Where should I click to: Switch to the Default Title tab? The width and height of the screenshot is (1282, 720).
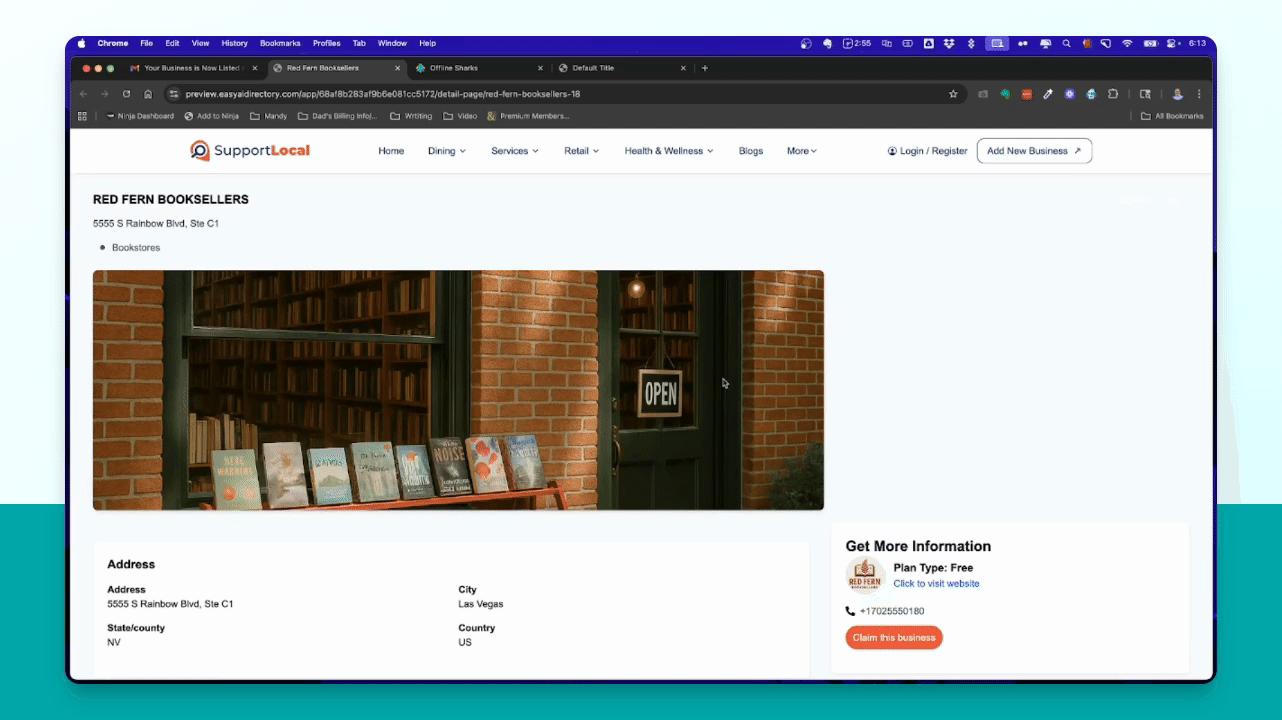pos(623,68)
